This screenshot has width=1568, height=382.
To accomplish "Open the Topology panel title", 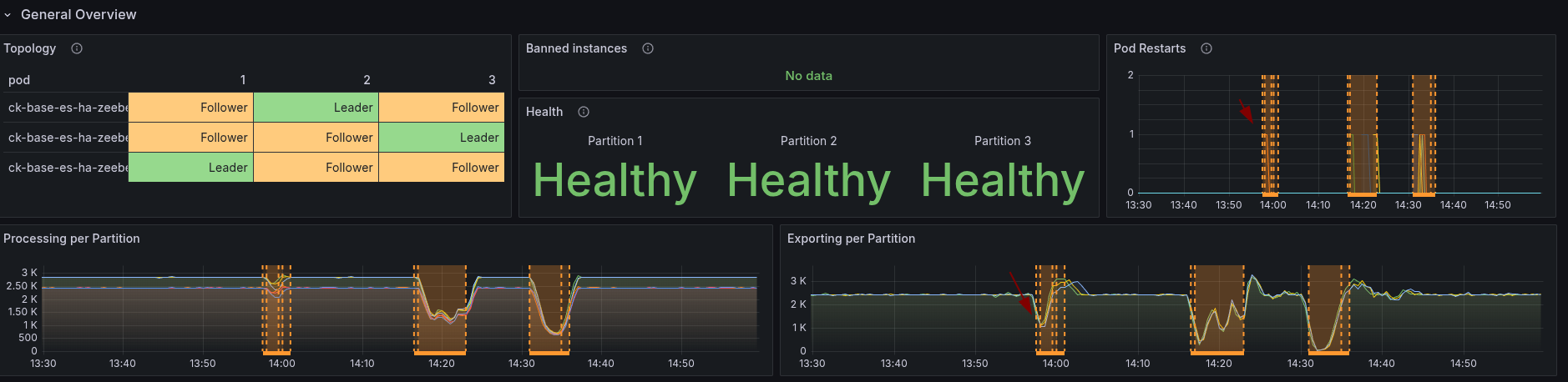I will (30, 48).
